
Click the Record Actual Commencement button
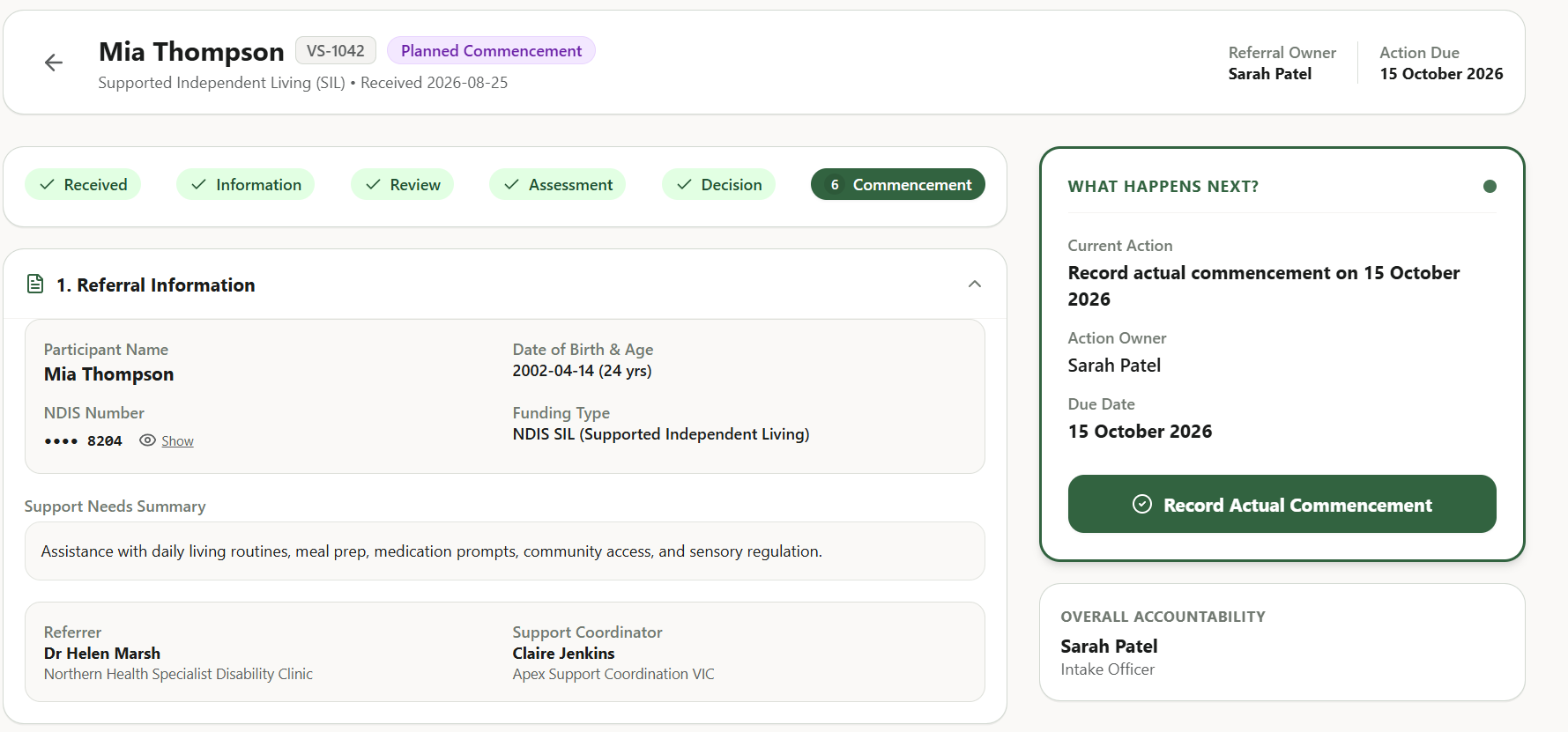coord(1282,504)
